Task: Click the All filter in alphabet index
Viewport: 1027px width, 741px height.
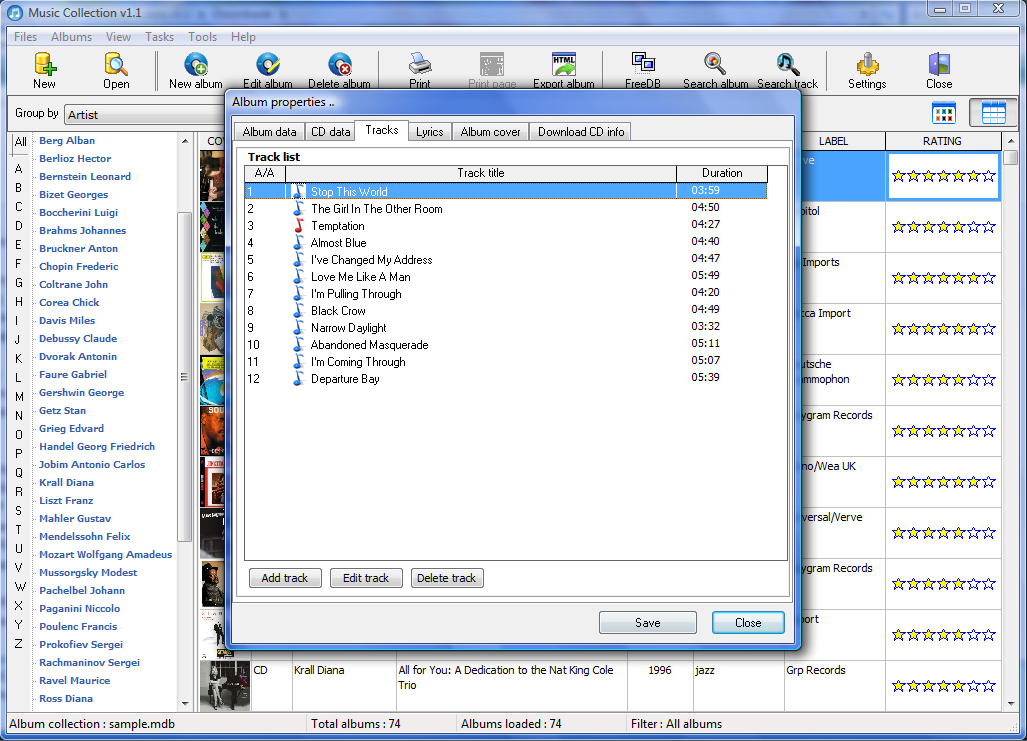Action: (x=20, y=142)
